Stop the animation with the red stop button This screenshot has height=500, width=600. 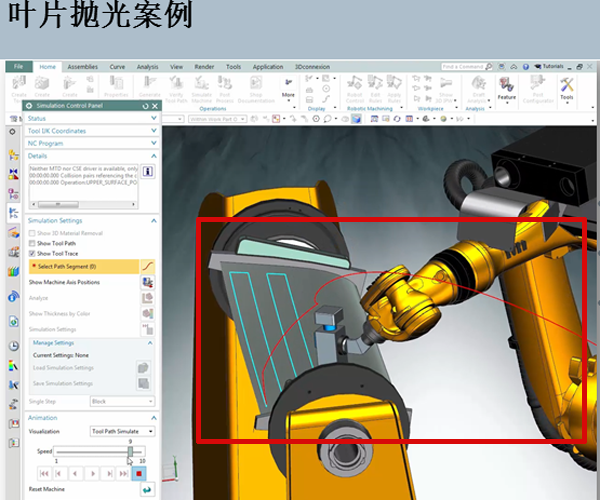pos(138,473)
